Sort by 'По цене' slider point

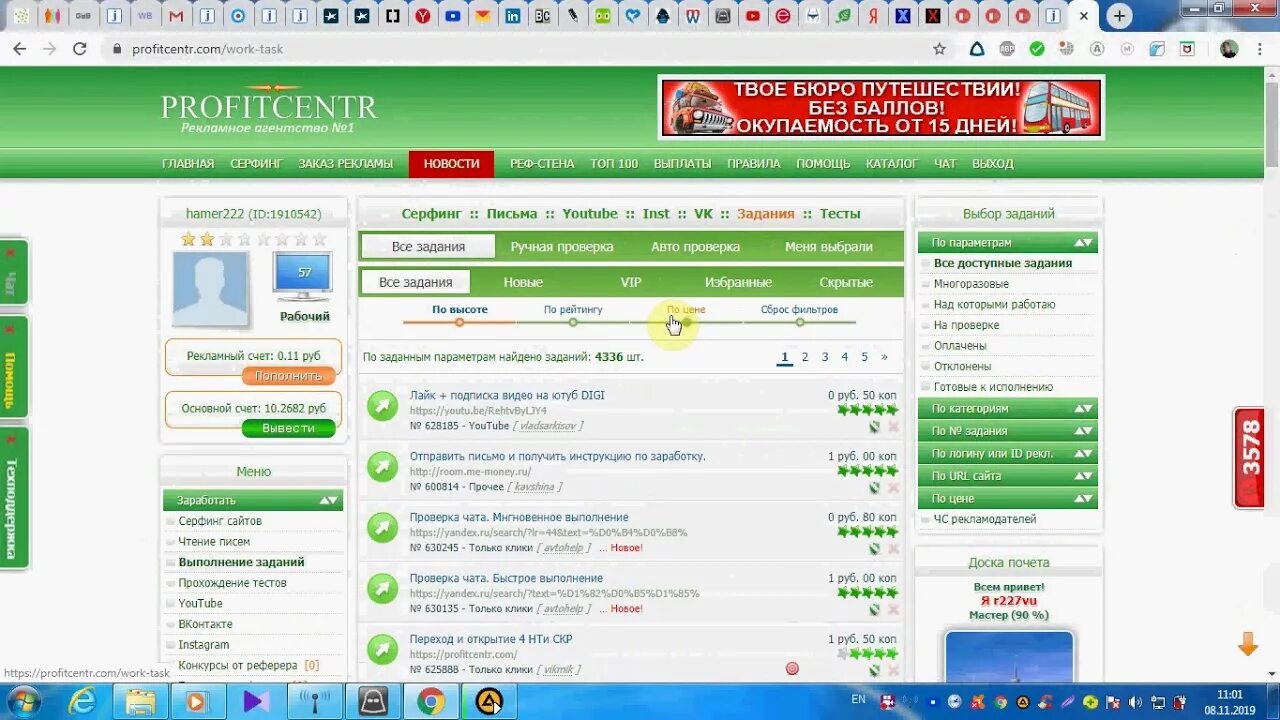pyautogui.click(x=686, y=322)
